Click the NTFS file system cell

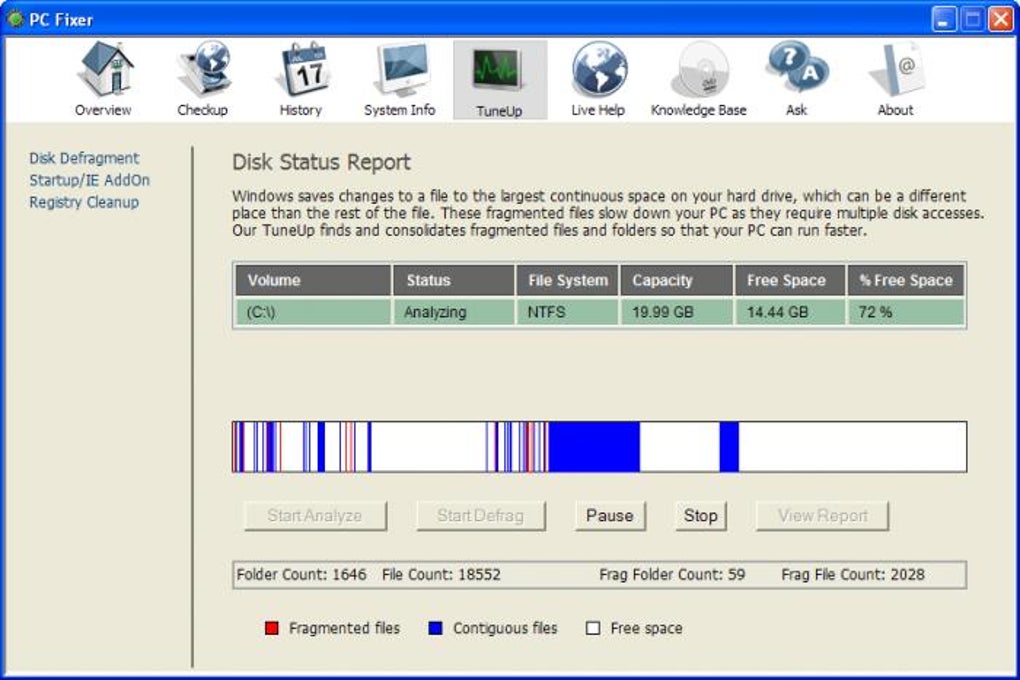click(x=567, y=312)
